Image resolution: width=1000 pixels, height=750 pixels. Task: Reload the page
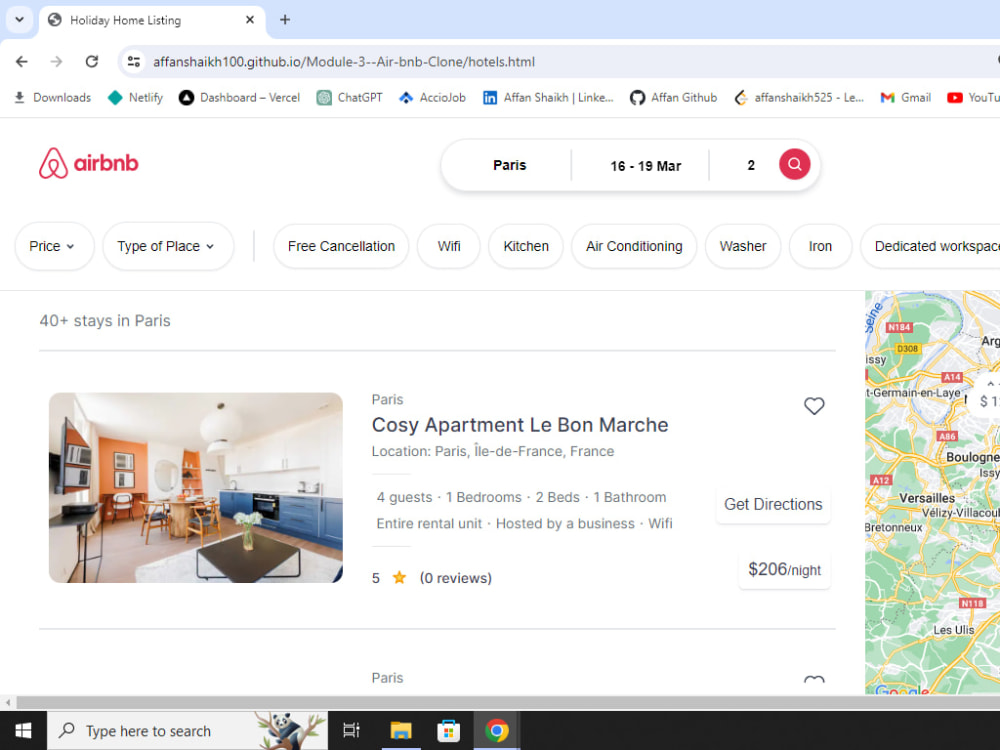(92, 61)
